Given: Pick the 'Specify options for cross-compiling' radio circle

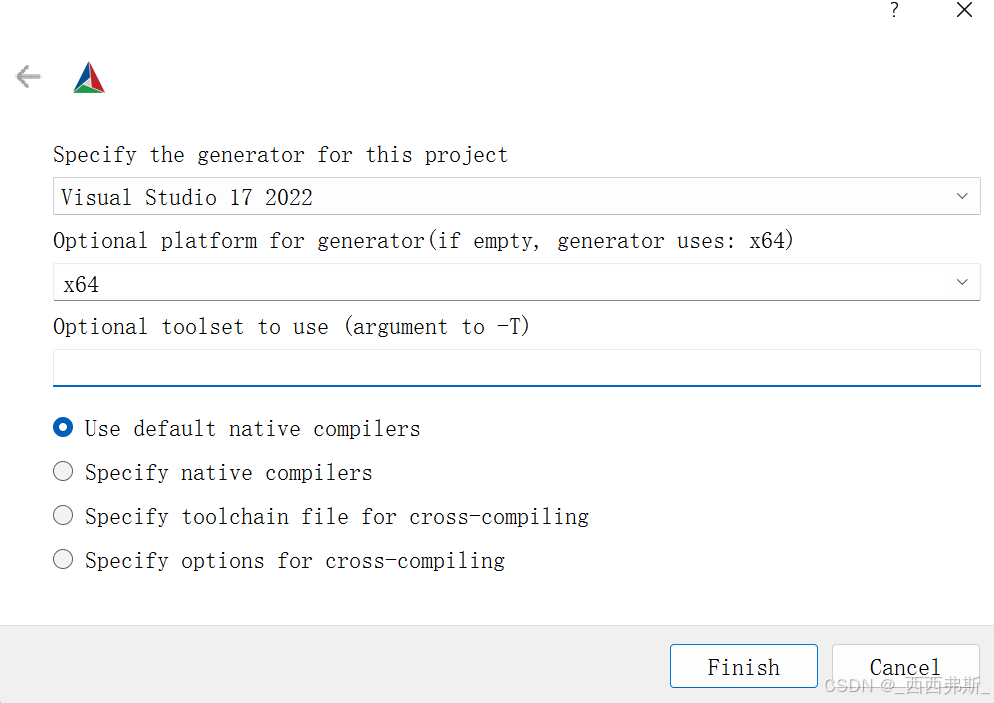Looking at the screenshot, I should [63, 560].
